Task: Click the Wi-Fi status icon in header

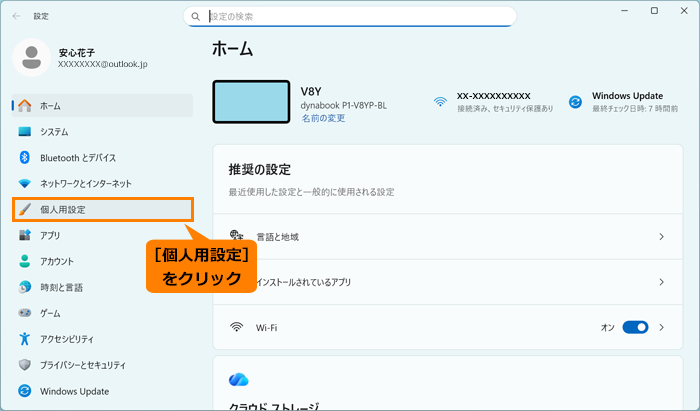Action: coord(440,102)
